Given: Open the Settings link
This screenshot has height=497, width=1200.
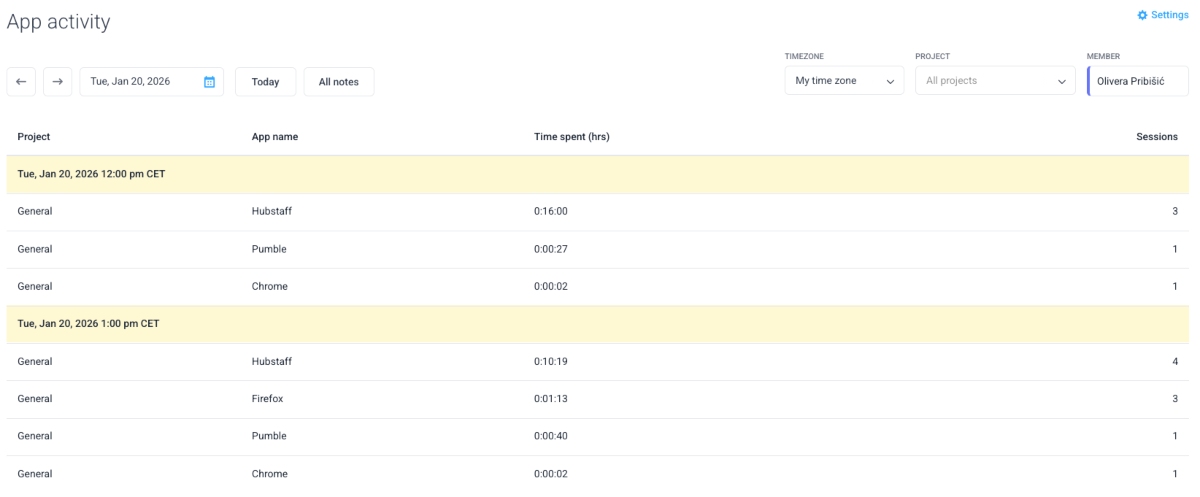Looking at the screenshot, I should [1163, 16].
